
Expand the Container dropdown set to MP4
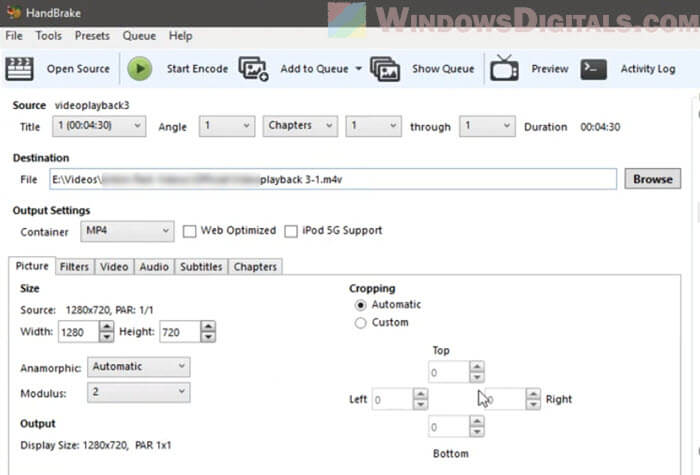127,231
